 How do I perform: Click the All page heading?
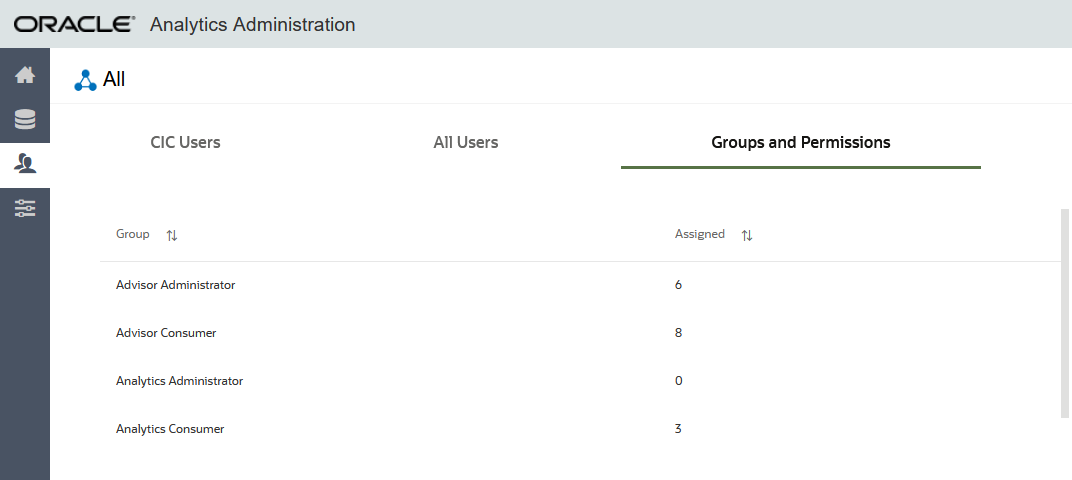(114, 79)
